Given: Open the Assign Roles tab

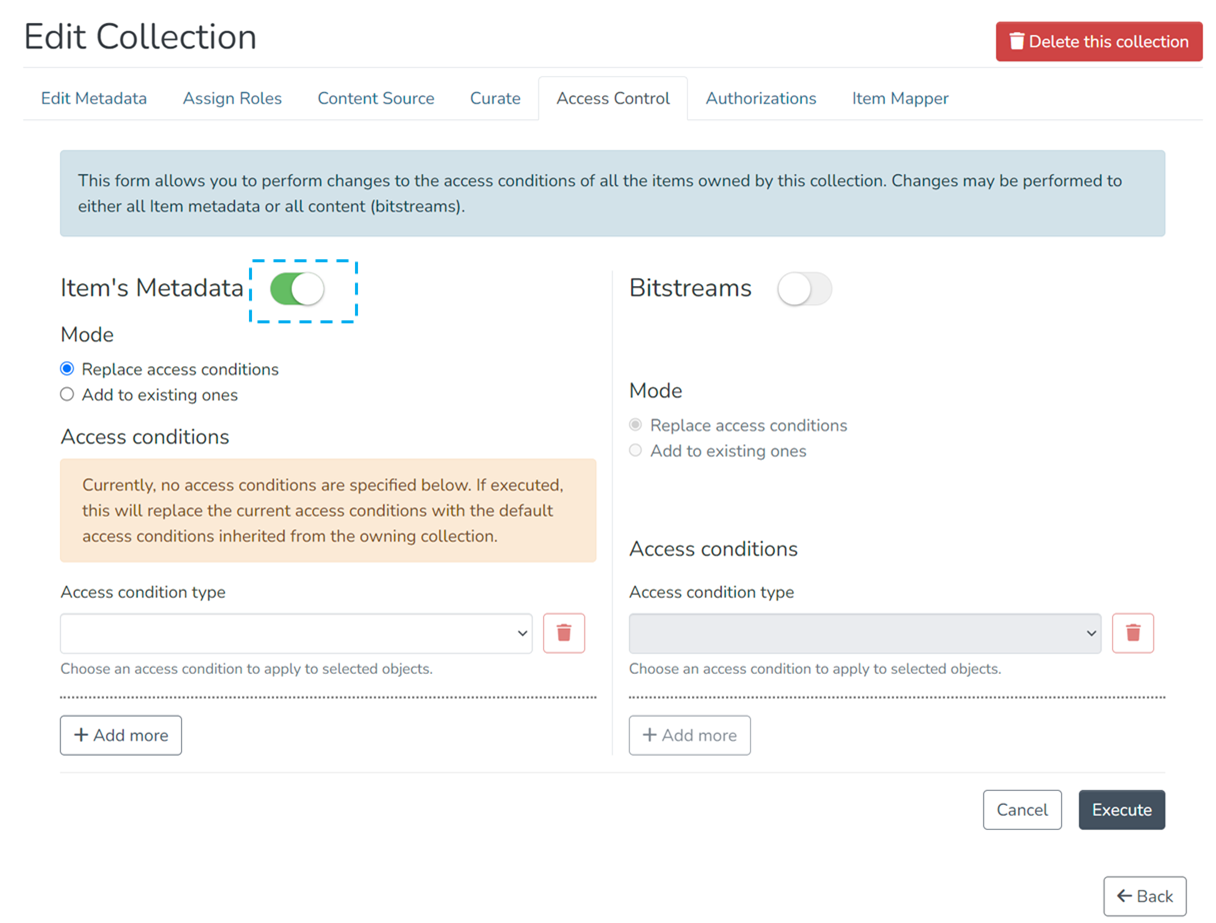Looking at the screenshot, I should click(232, 98).
